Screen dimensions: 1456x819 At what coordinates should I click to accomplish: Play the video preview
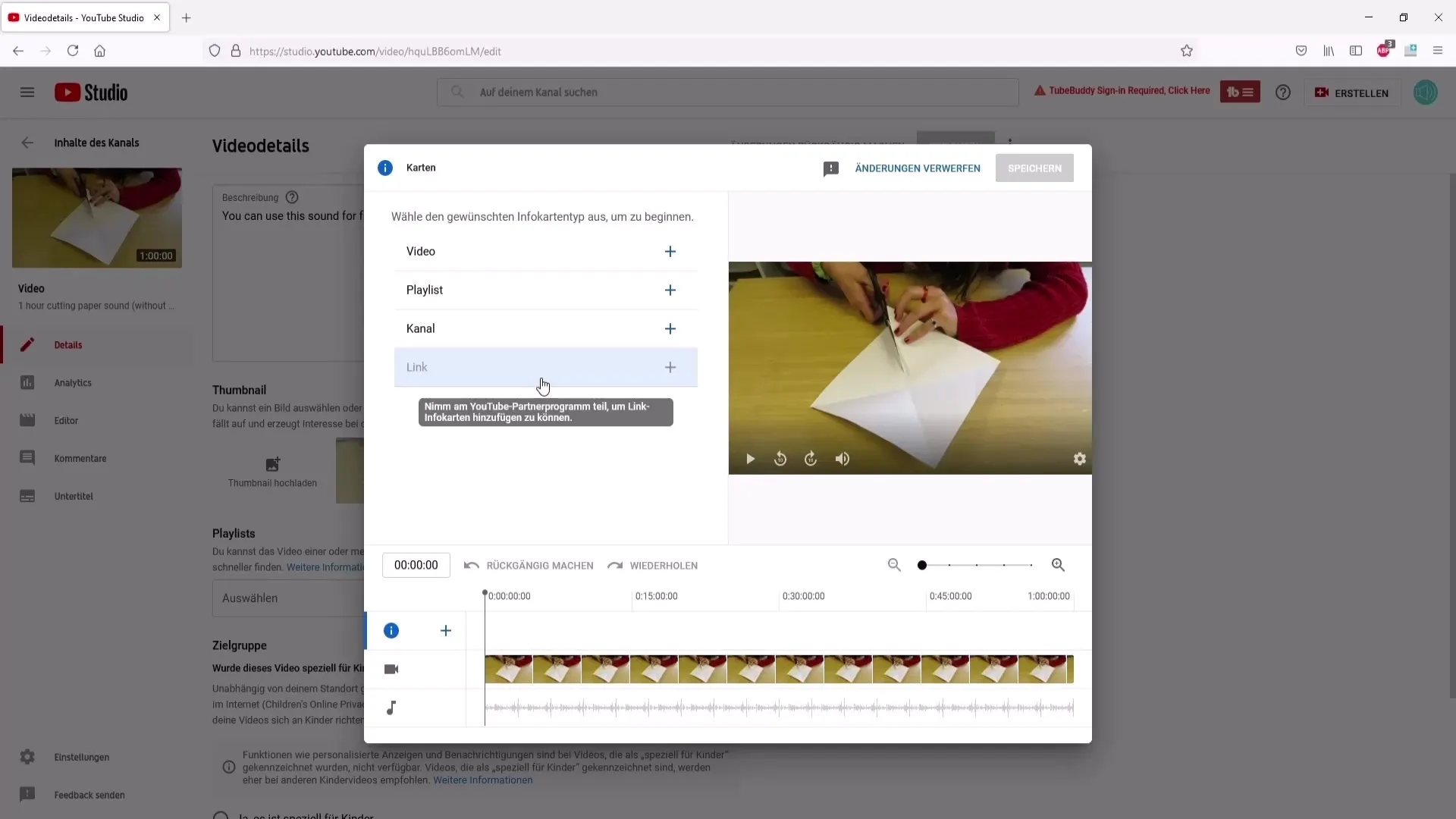[750, 459]
